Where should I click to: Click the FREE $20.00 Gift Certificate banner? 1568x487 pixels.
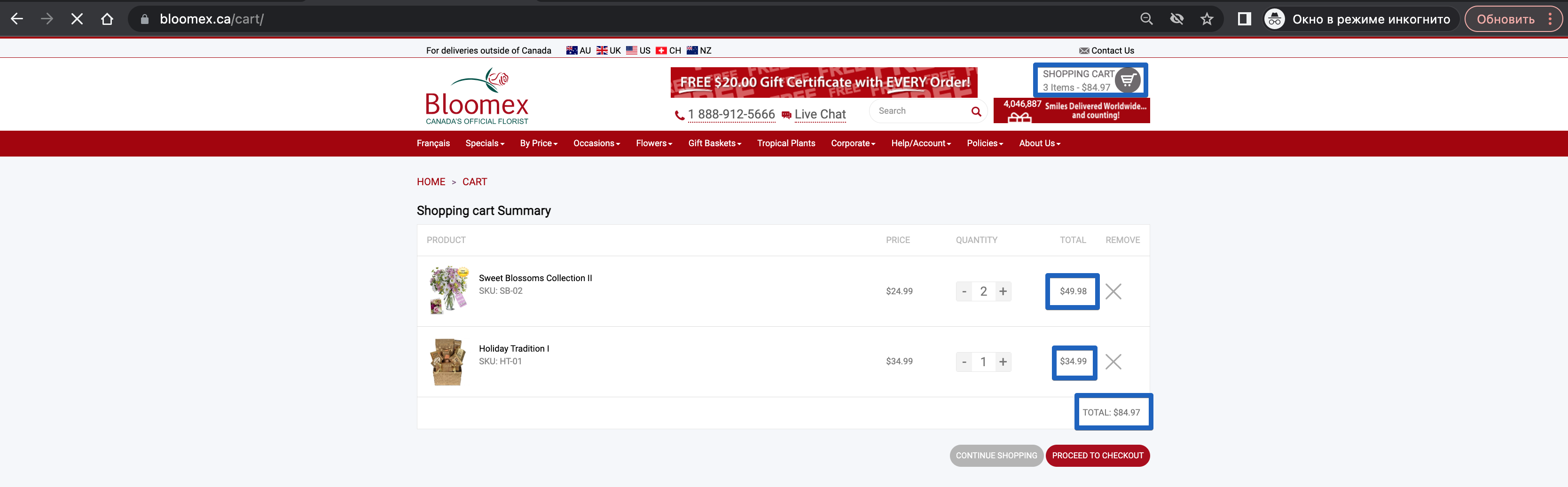click(x=823, y=82)
